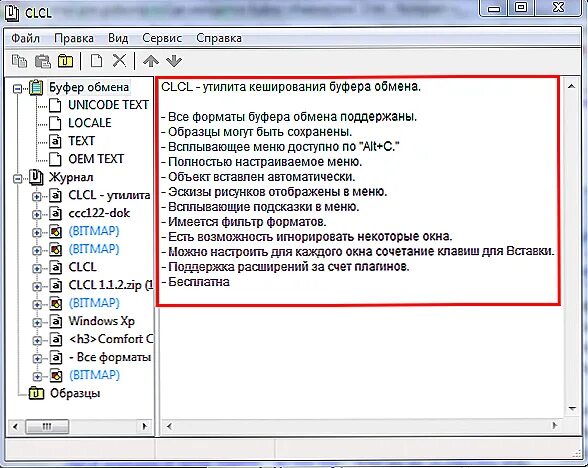Viewport: 588px width, 468px height.
Task: Open the Файл menu
Action: click(x=25, y=38)
